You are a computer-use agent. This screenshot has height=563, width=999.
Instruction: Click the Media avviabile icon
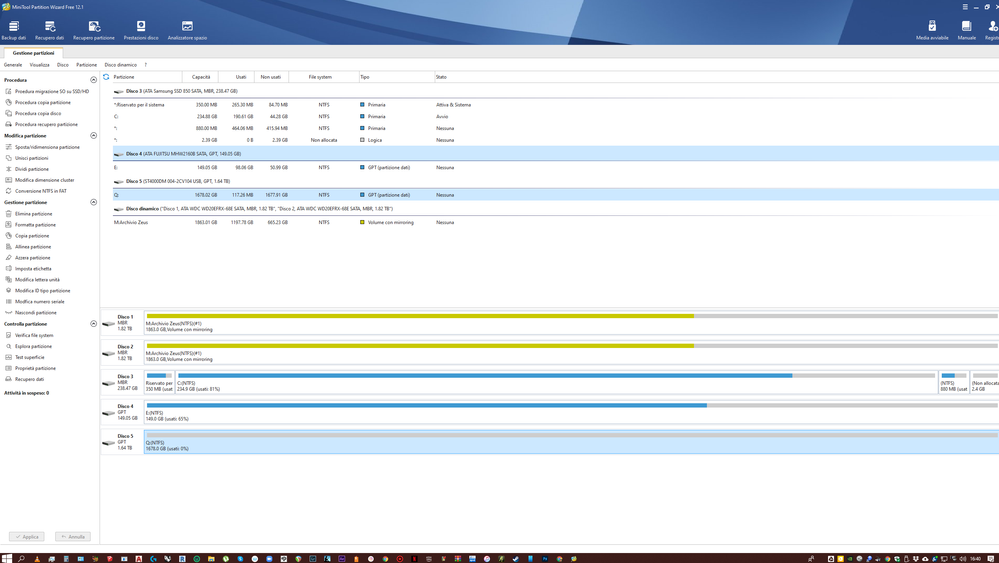point(932,30)
